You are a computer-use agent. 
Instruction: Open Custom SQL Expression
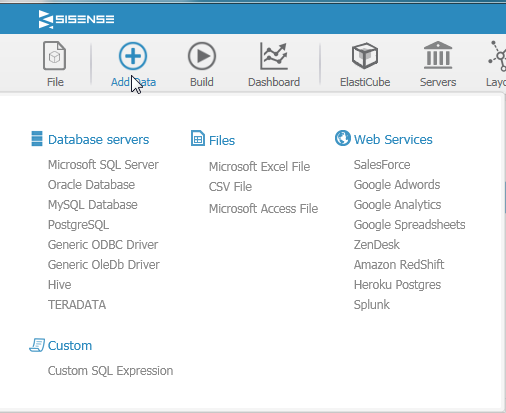coord(111,371)
